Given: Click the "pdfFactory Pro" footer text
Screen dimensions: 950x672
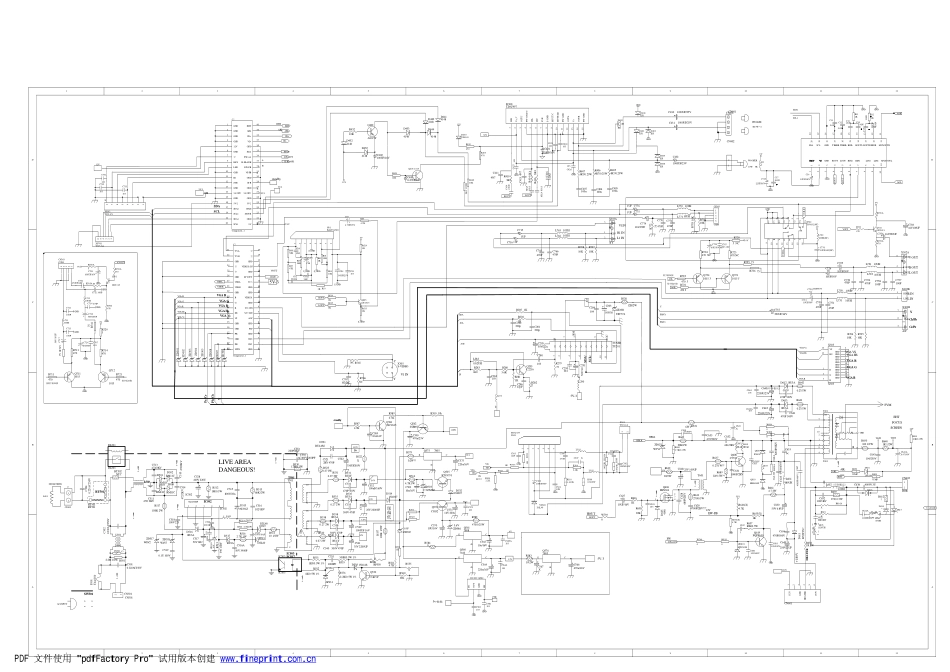Looking at the screenshot, I should point(118,660).
